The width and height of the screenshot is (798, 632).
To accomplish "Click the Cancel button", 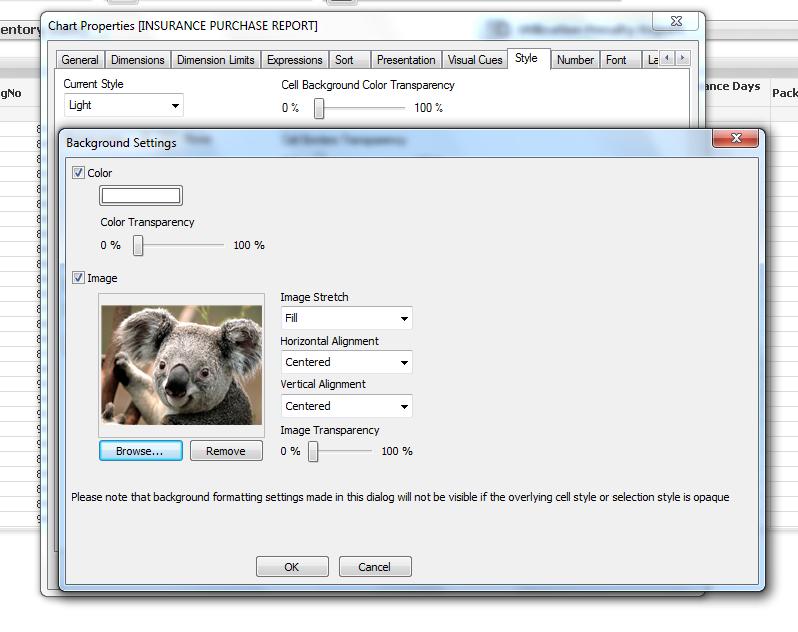I will pyautogui.click(x=375, y=567).
